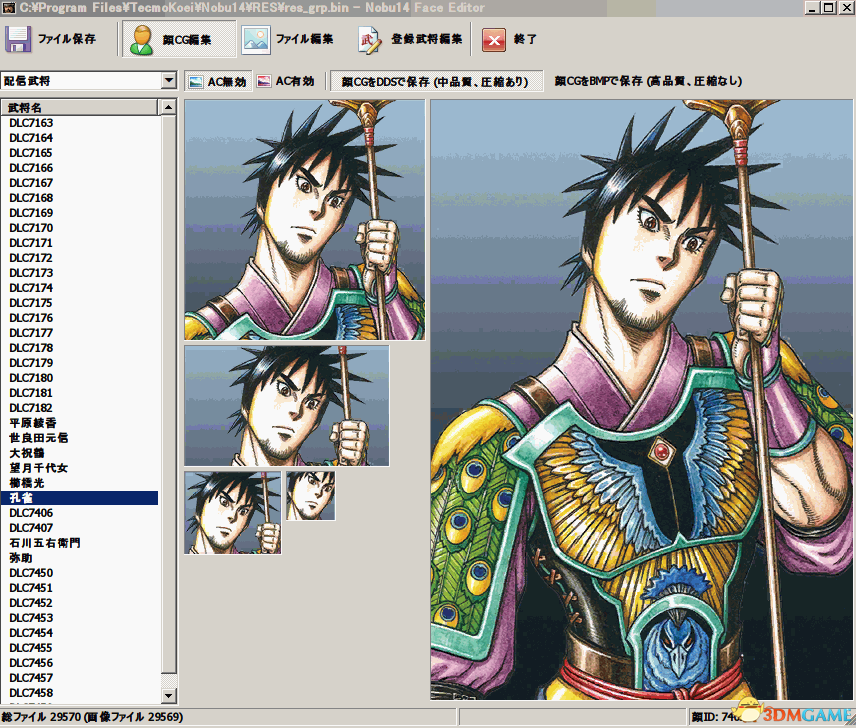This screenshot has width=856, height=728.
Task: Disable AC with AC無効 button
Action: [218, 82]
